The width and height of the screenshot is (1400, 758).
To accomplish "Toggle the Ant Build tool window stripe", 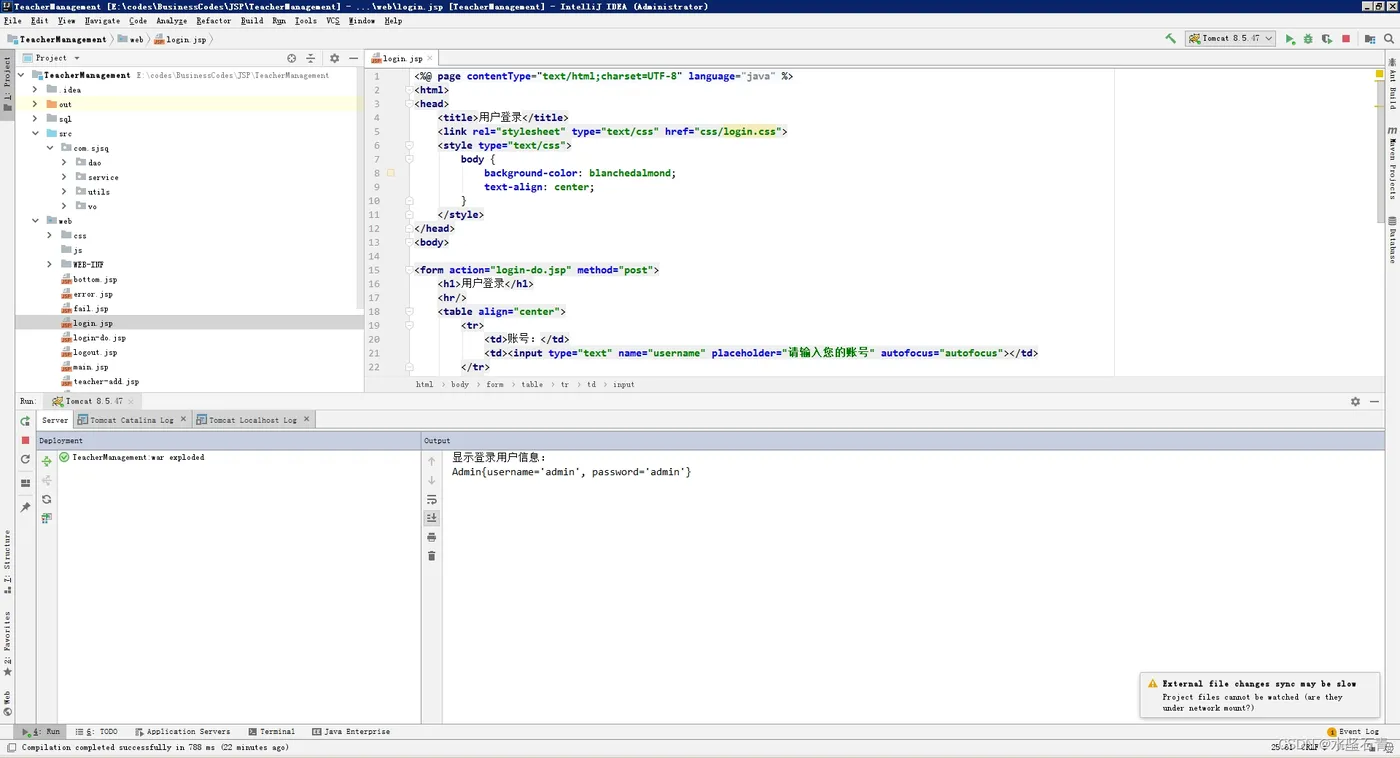I will point(1392,83).
